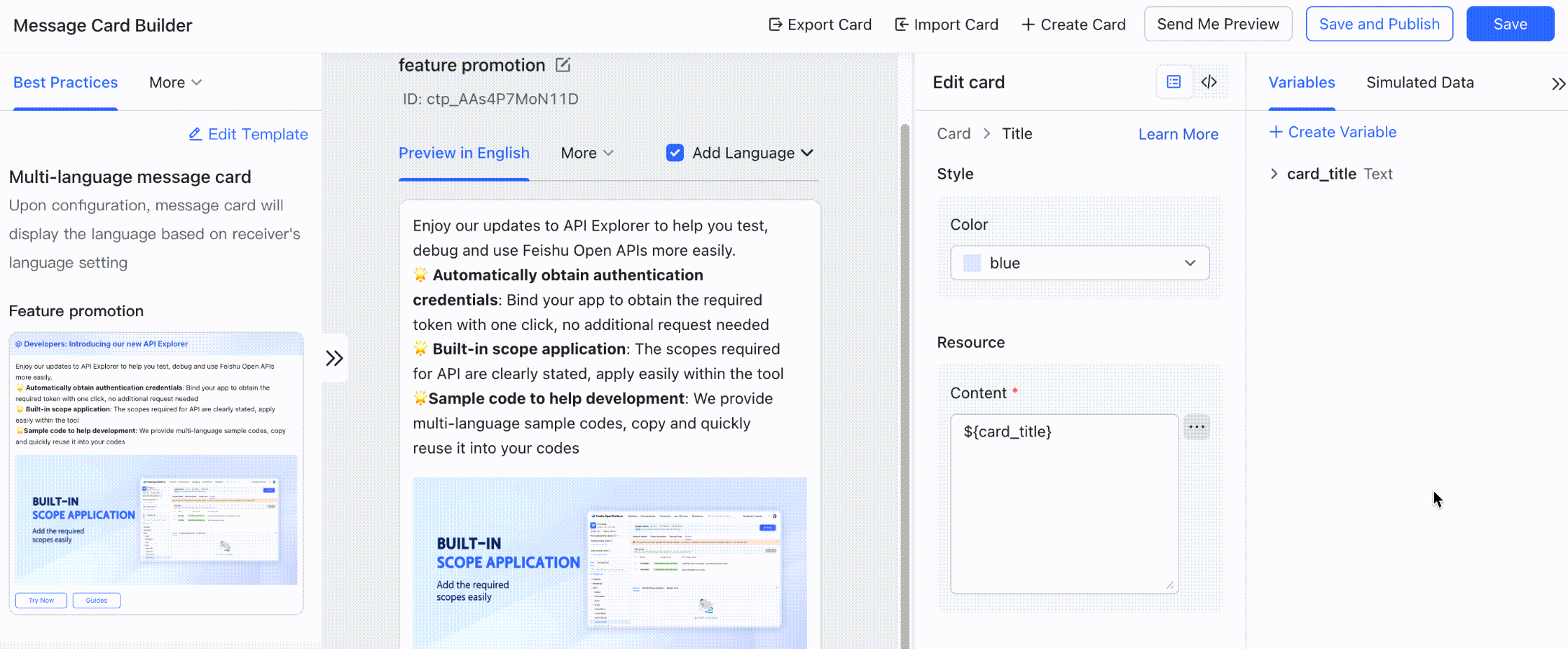Open the Learn More link
Image resolution: width=1568 pixels, height=649 pixels.
(x=1178, y=134)
